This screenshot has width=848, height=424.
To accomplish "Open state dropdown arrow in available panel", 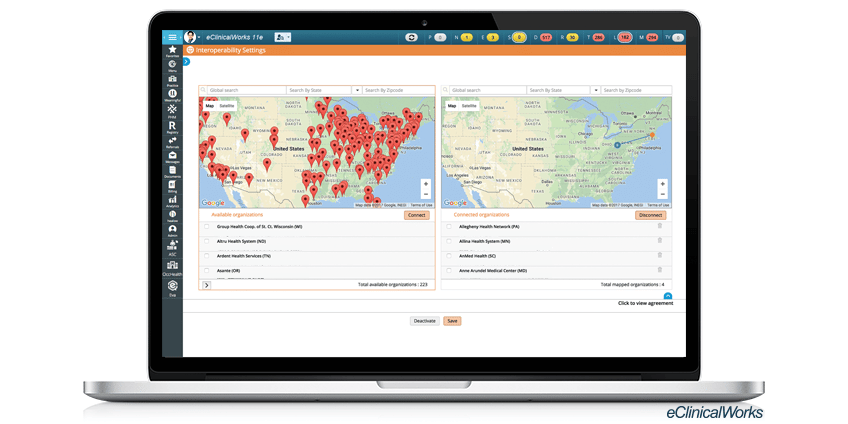I will (x=357, y=90).
